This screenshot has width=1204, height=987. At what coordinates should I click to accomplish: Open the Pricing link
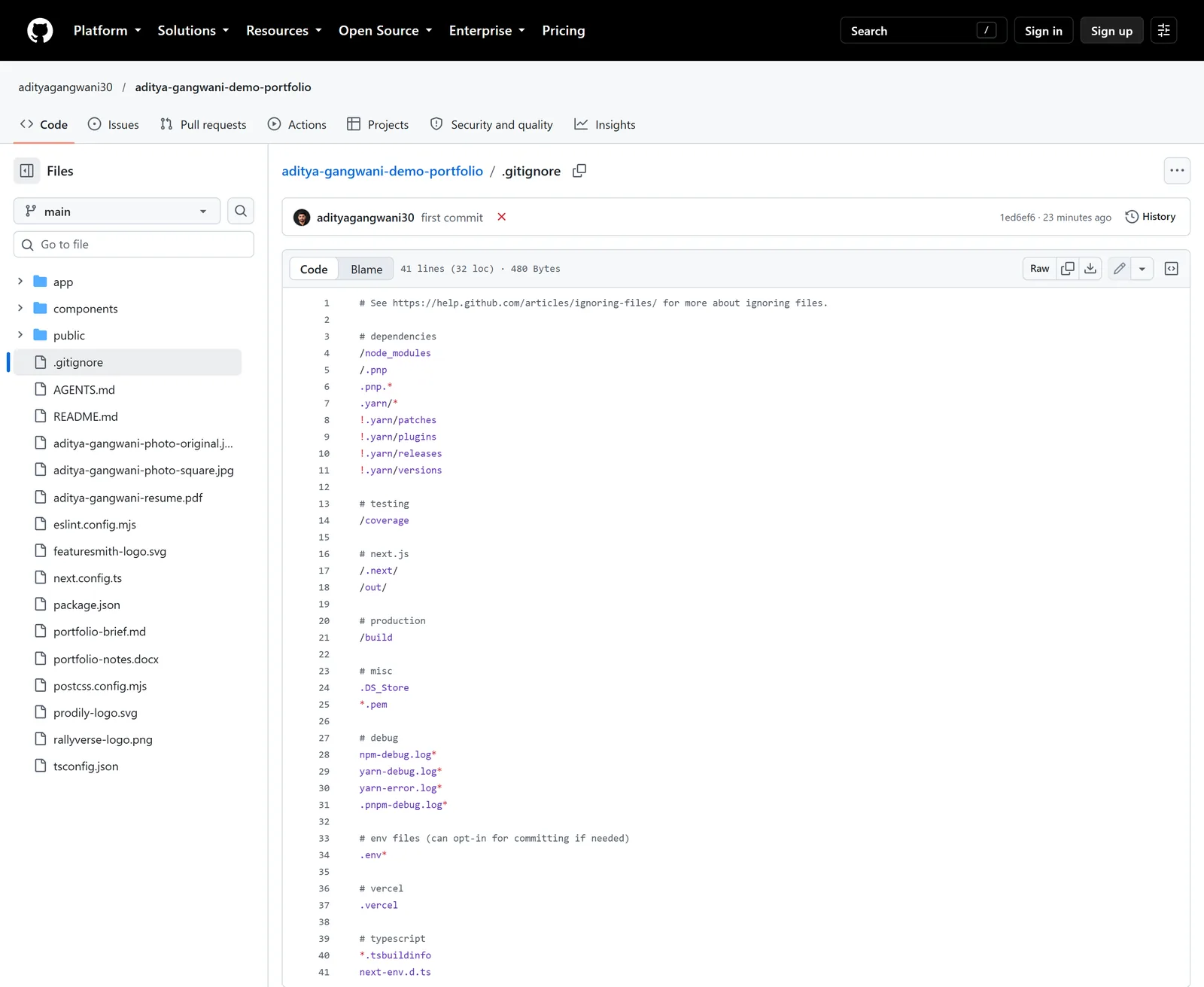tap(564, 31)
